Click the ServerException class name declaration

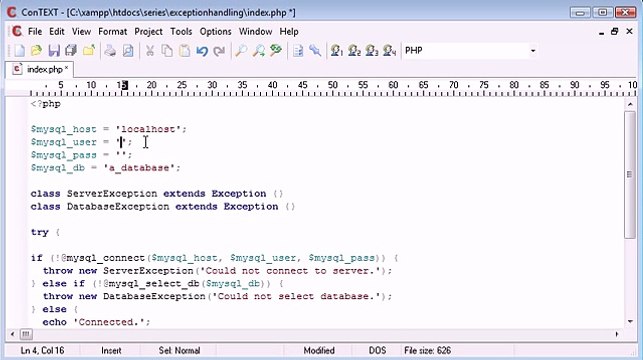click(112, 194)
